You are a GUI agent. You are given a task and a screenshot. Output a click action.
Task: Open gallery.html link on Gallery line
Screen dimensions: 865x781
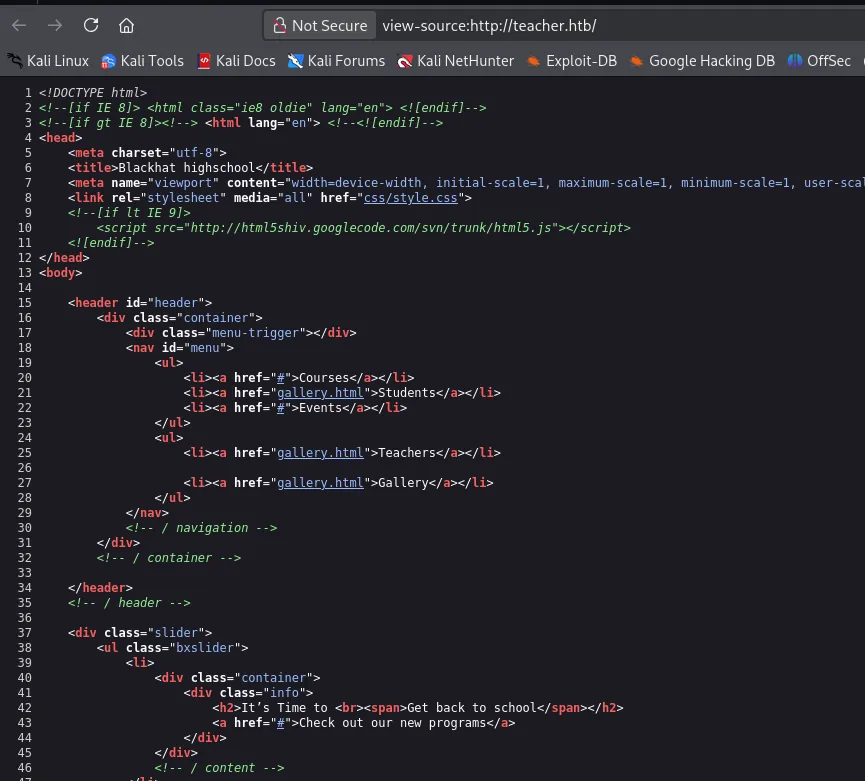click(x=320, y=483)
